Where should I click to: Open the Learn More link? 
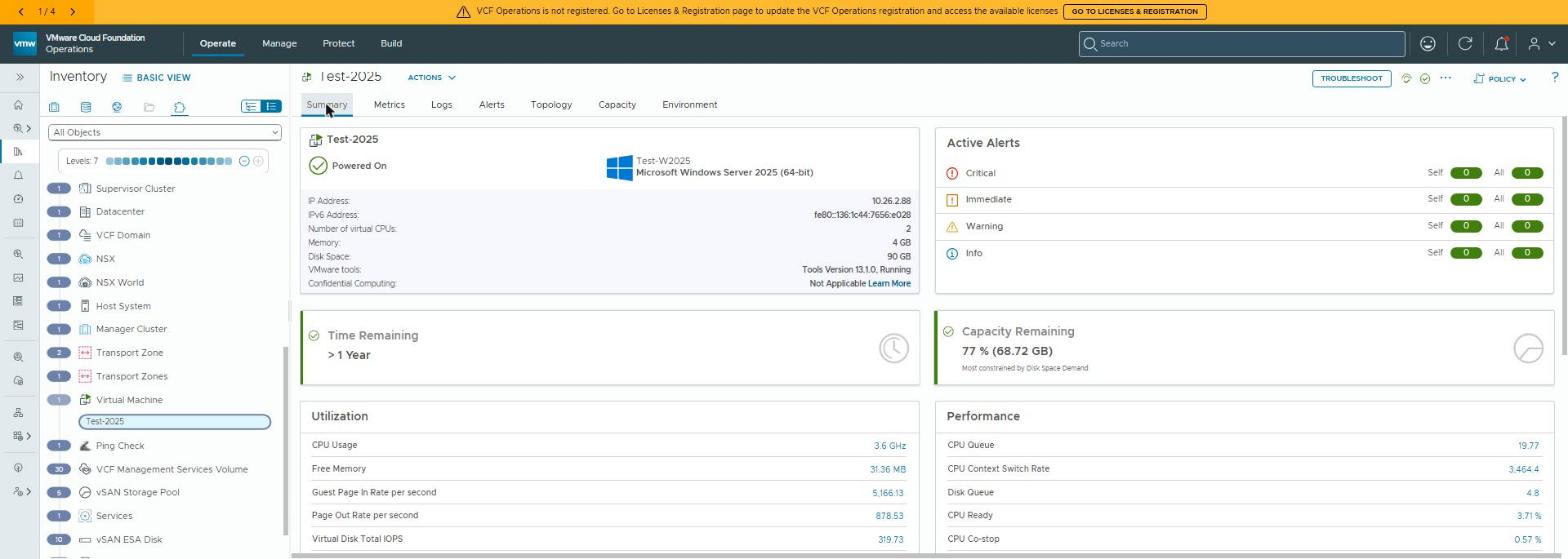pyautogui.click(x=889, y=284)
